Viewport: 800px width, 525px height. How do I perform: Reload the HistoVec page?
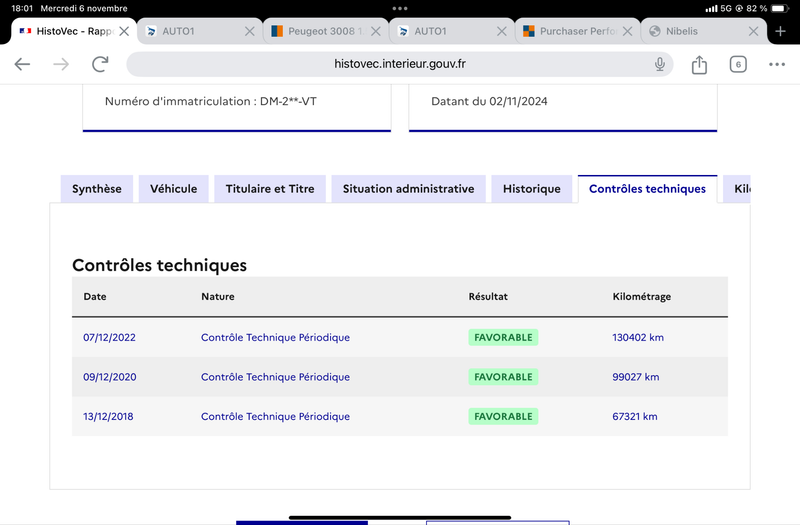tap(100, 64)
